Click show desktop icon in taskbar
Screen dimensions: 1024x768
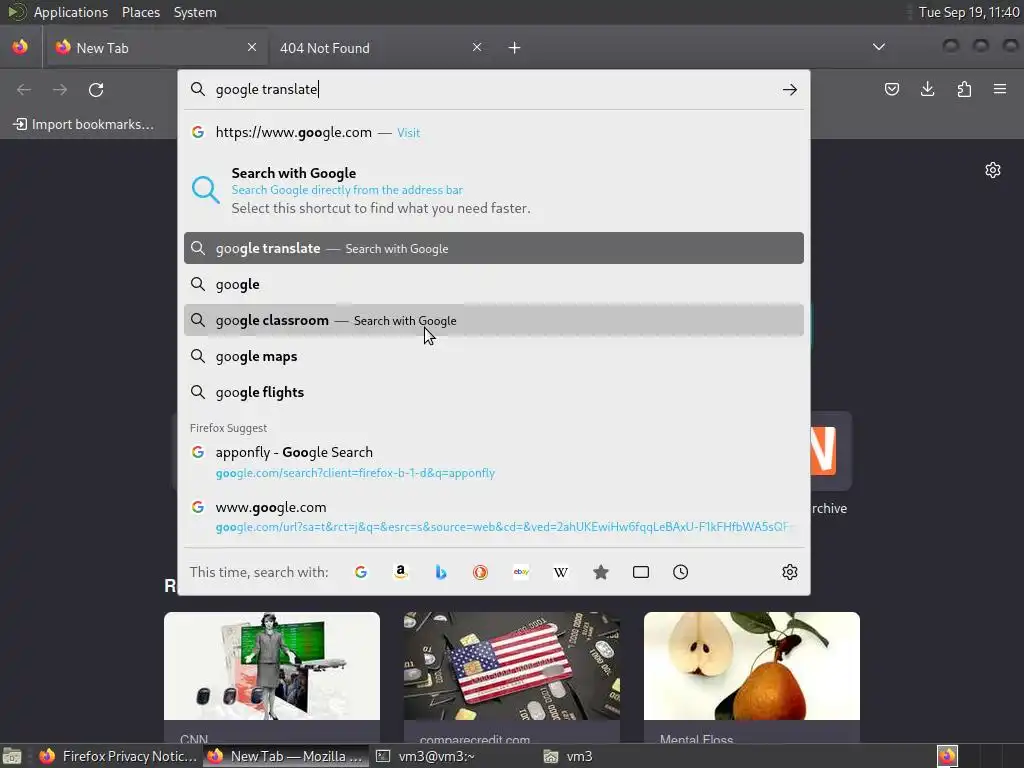click(12, 756)
